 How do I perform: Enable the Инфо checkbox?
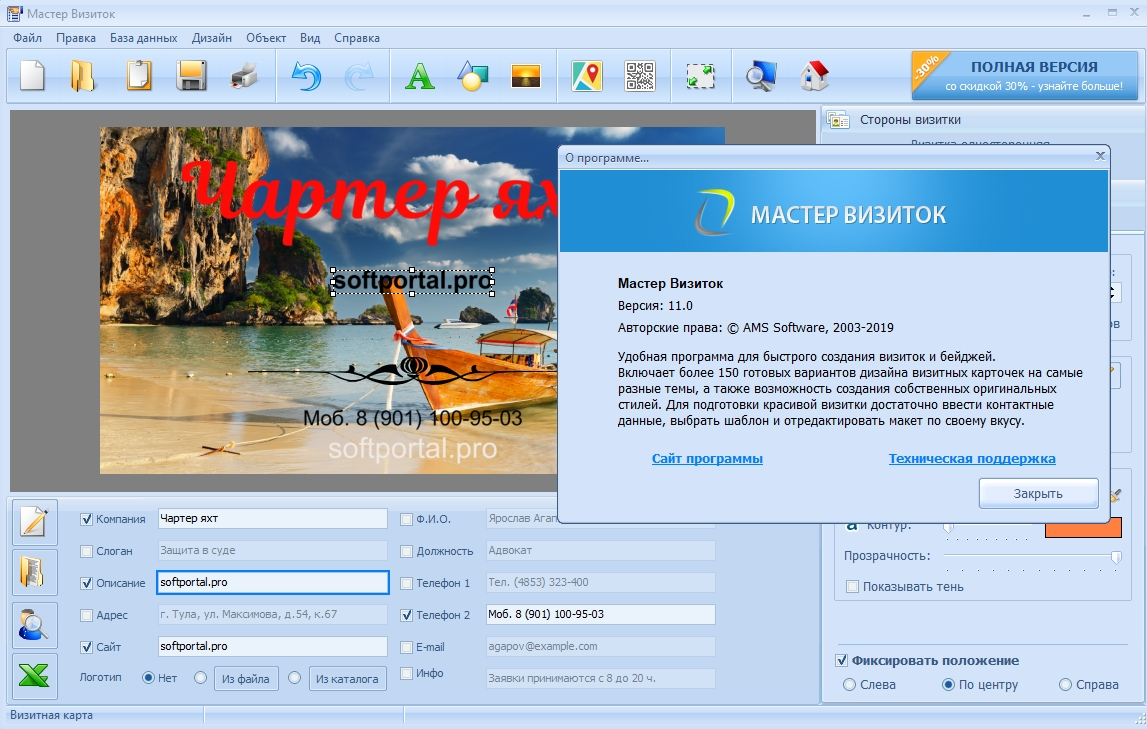pyautogui.click(x=407, y=673)
